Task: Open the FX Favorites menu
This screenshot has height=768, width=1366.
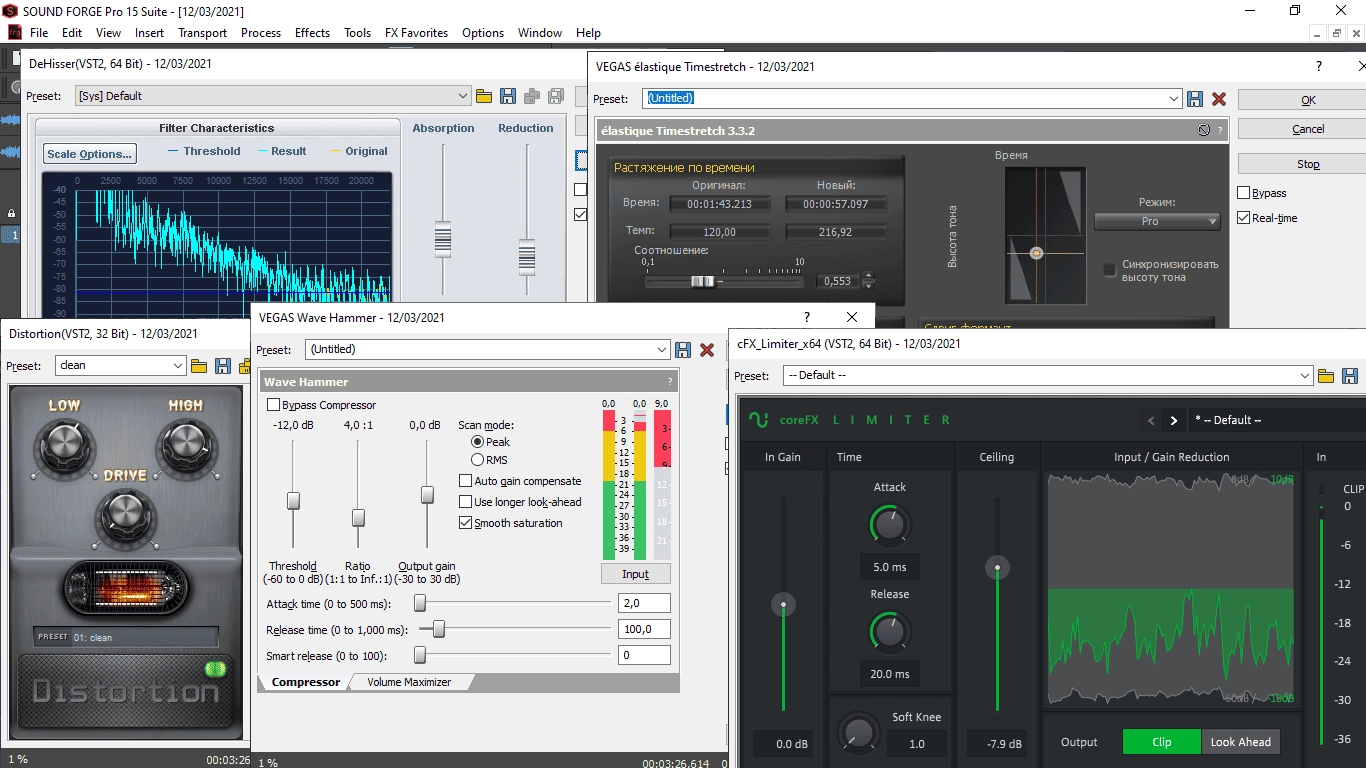Action: (x=416, y=33)
